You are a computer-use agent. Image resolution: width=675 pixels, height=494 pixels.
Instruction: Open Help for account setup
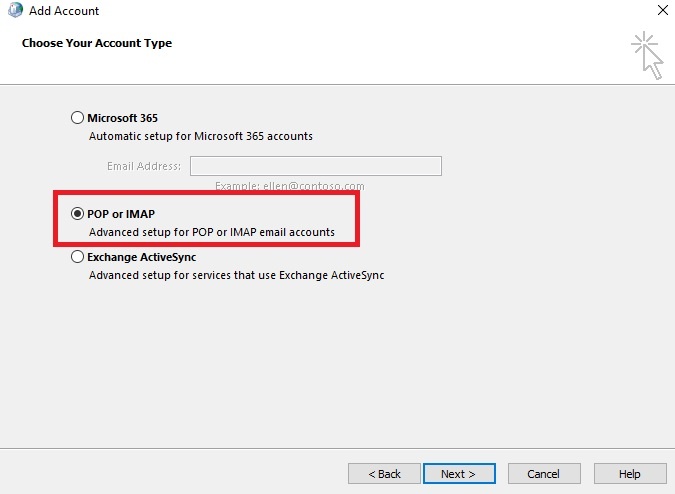point(630,474)
